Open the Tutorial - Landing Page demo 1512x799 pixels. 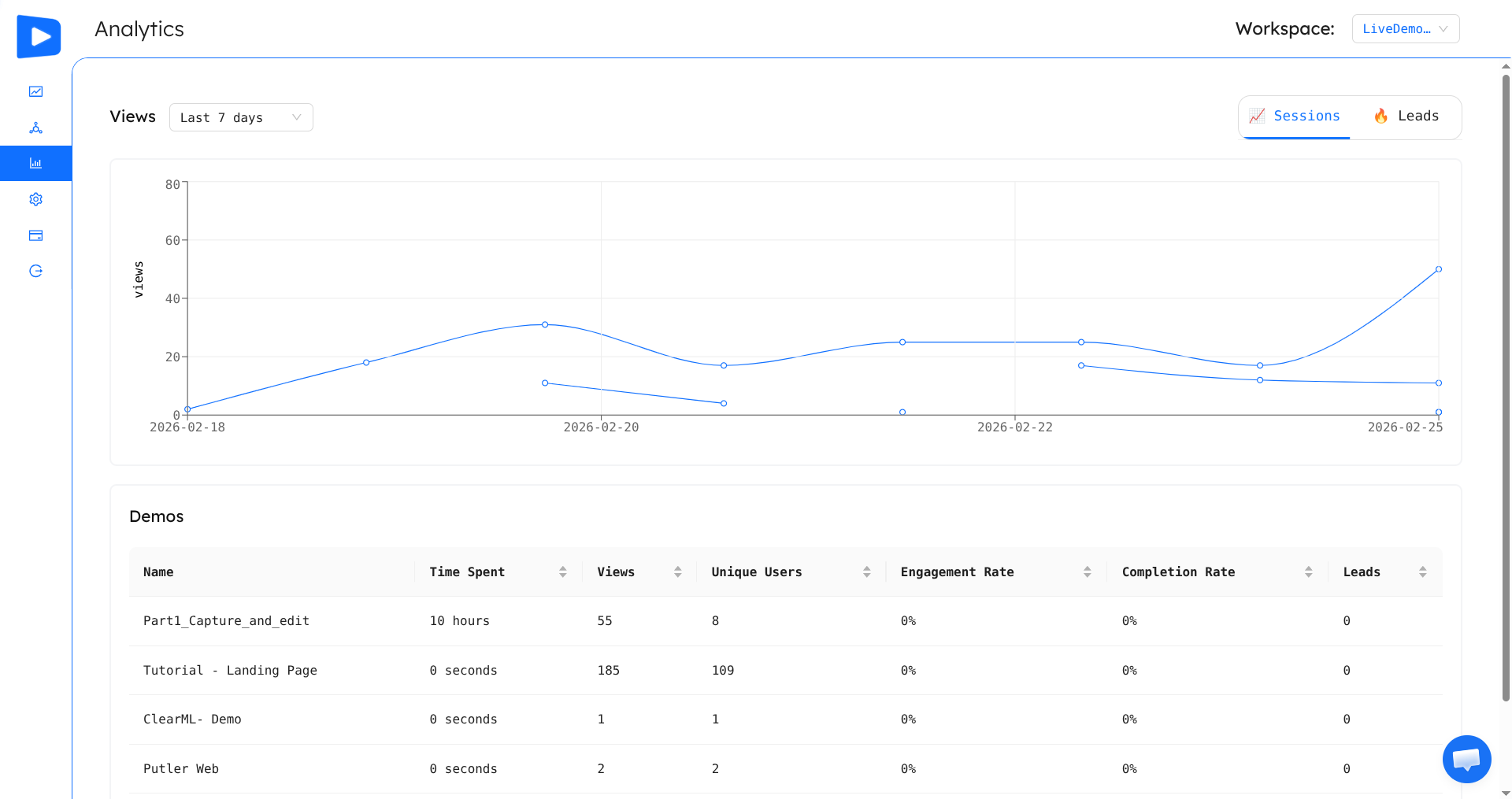point(230,671)
